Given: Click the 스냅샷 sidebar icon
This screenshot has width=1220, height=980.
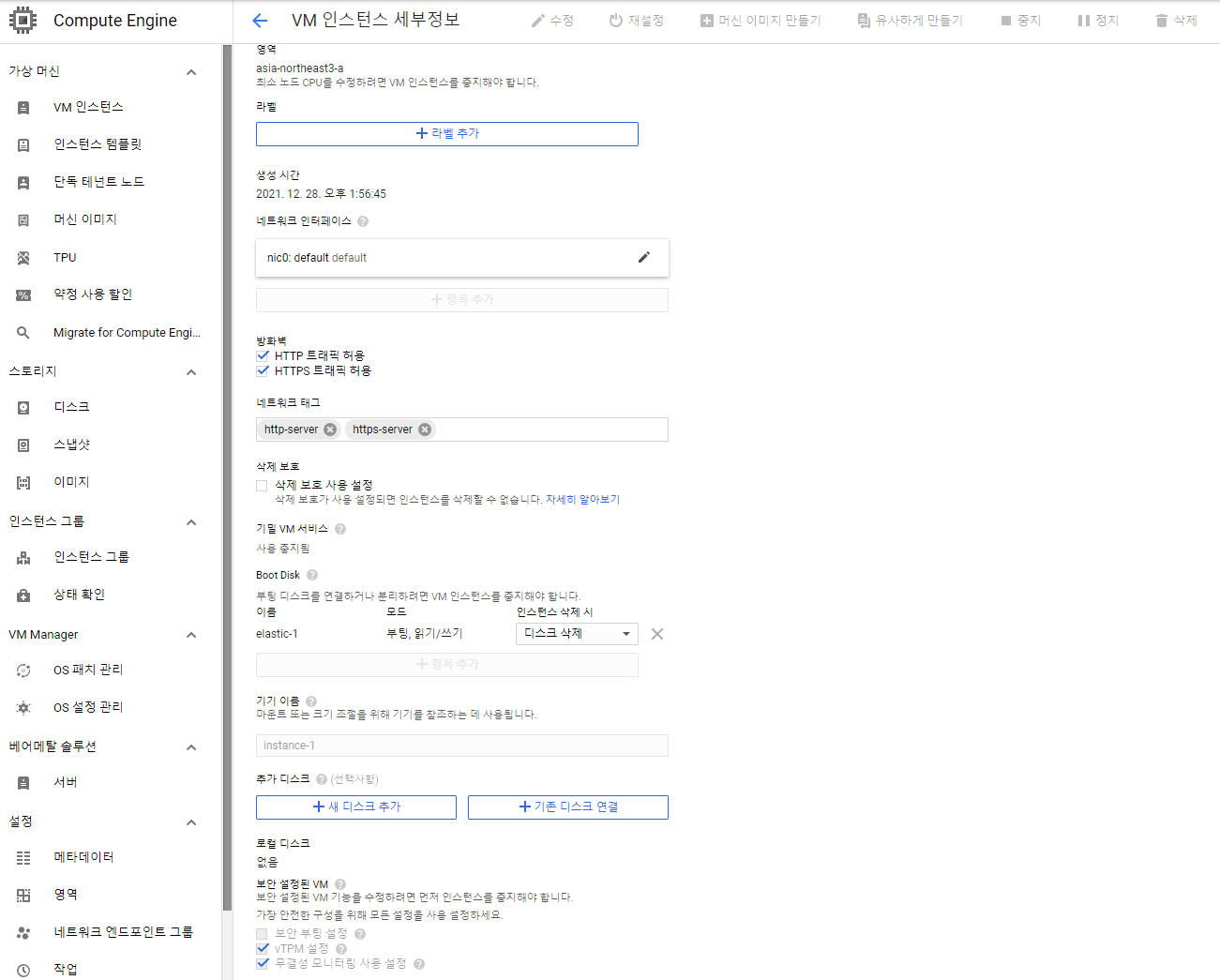Looking at the screenshot, I should 23,445.
